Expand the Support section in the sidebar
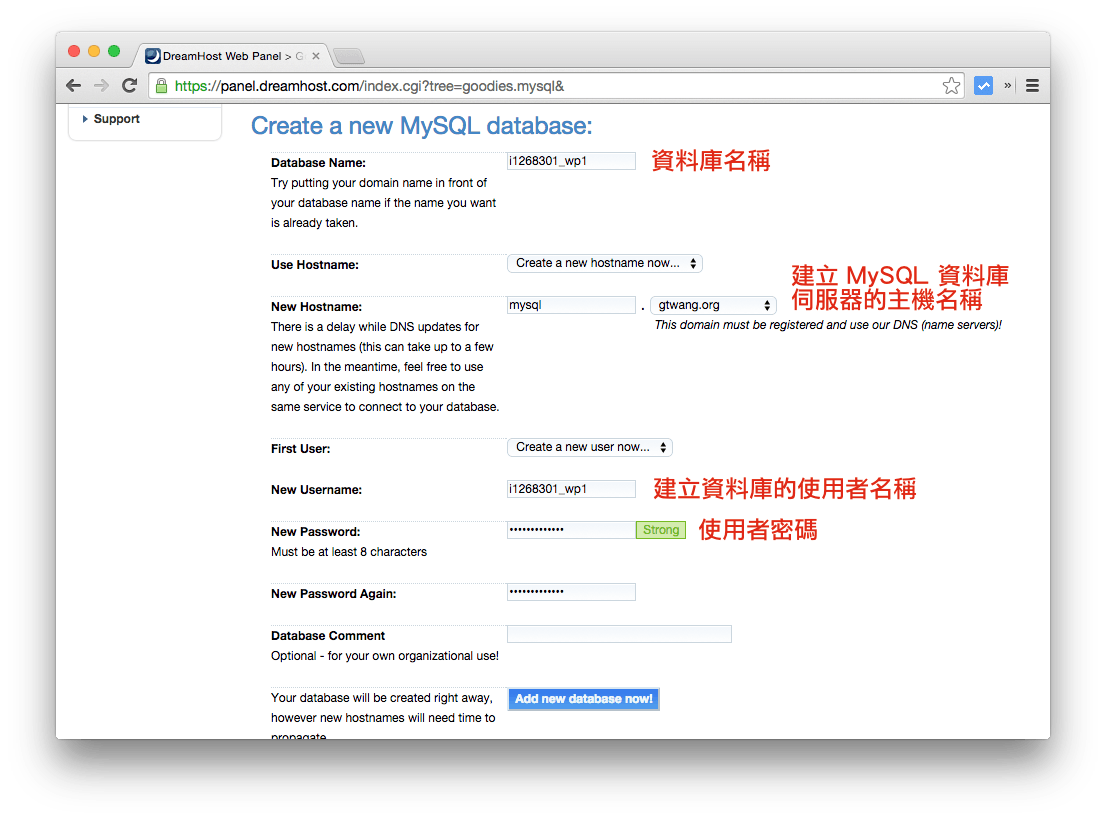 click(x=116, y=118)
